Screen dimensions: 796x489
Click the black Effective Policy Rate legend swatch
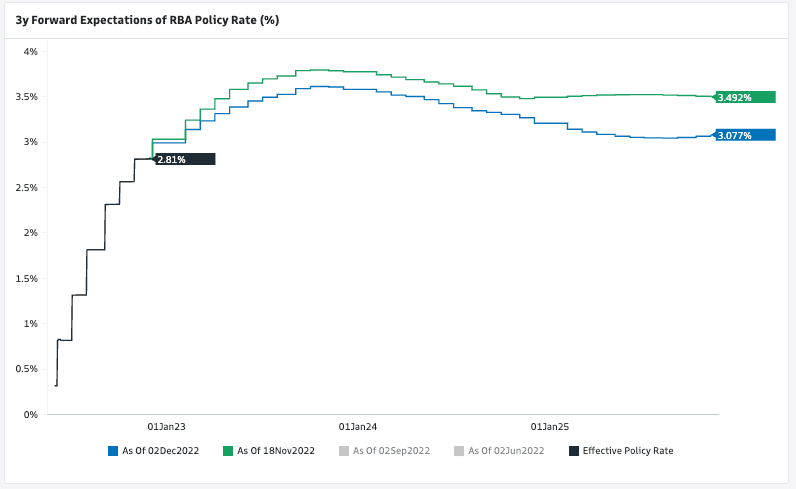click(573, 451)
